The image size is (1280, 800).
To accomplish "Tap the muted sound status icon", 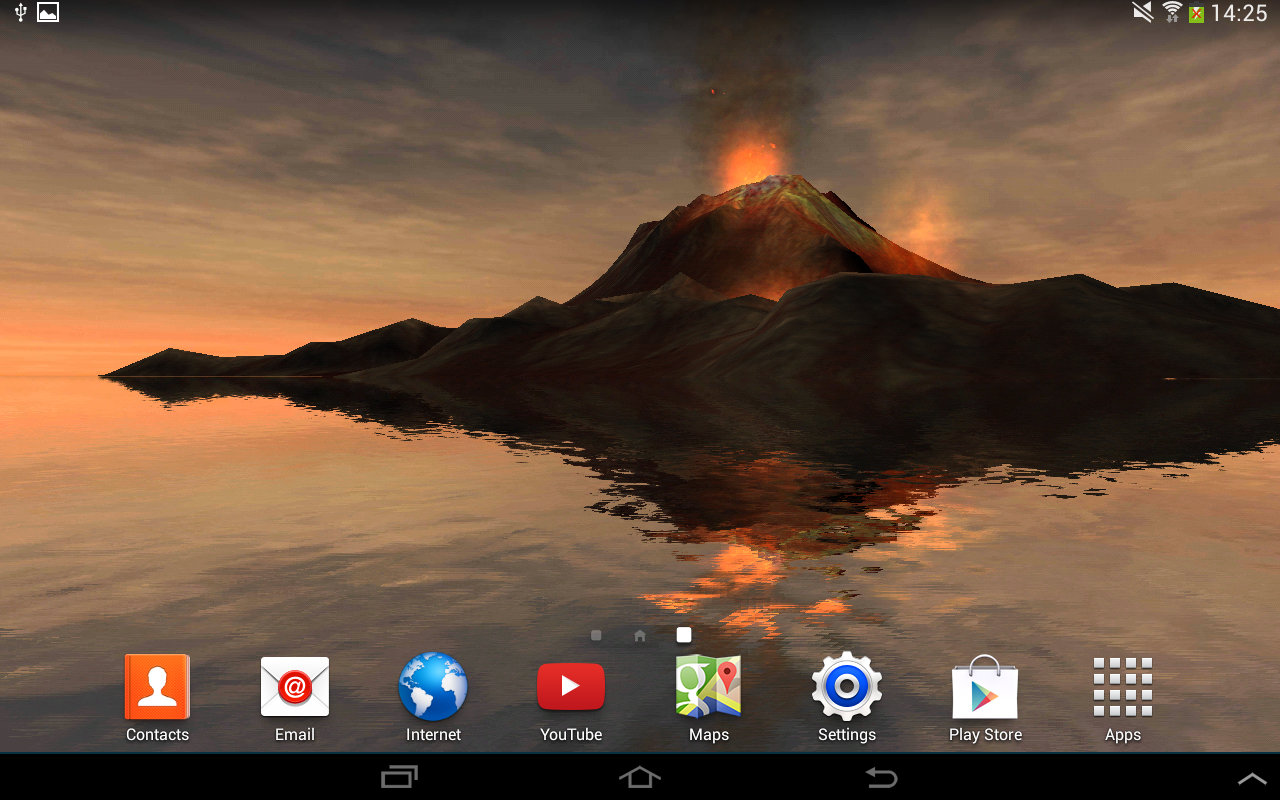I will click(x=1143, y=13).
